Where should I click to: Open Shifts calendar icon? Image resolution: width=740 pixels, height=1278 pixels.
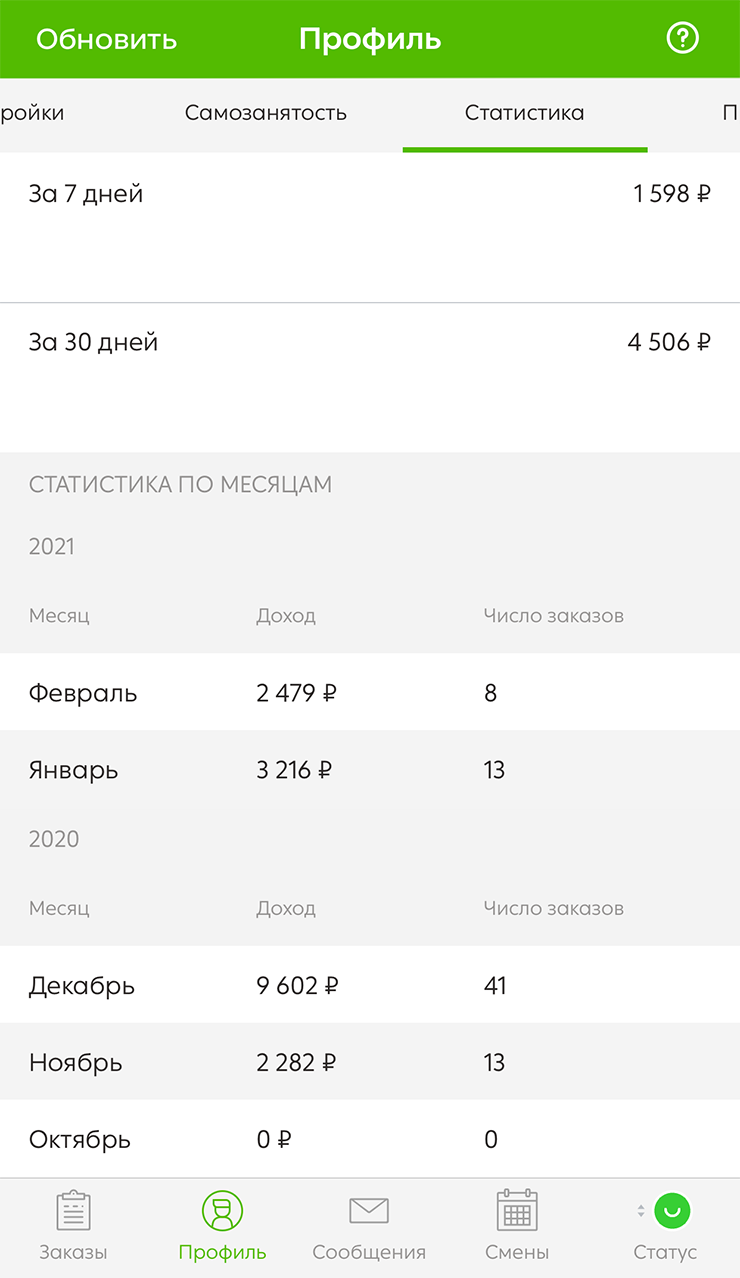[517, 1211]
